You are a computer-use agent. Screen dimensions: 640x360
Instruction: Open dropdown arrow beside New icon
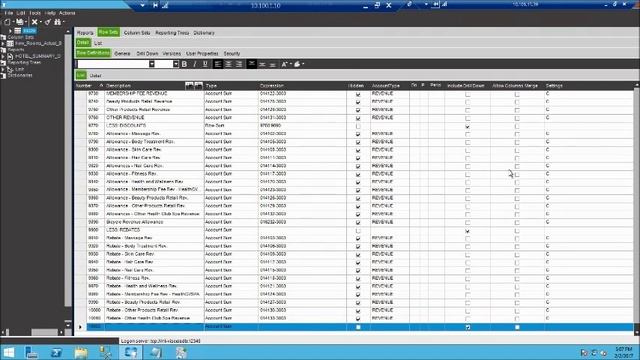tap(13, 22)
